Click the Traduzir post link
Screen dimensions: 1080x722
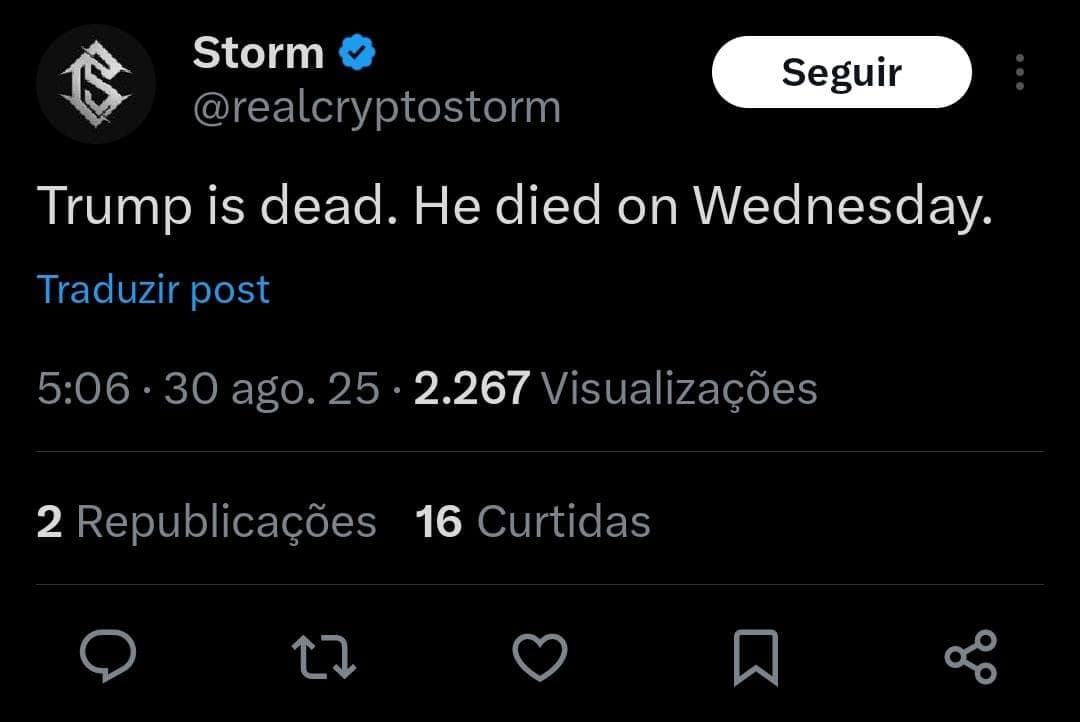point(153,290)
